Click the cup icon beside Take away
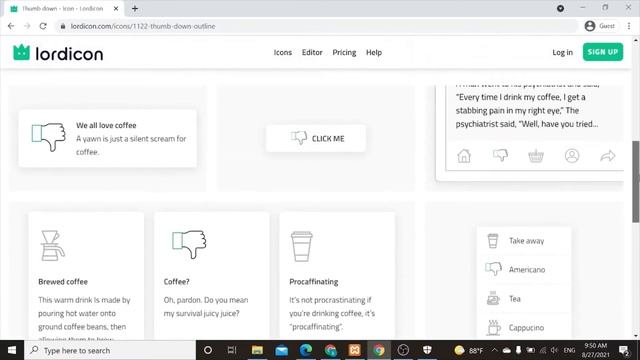640x360 pixels. coord(493,241)
